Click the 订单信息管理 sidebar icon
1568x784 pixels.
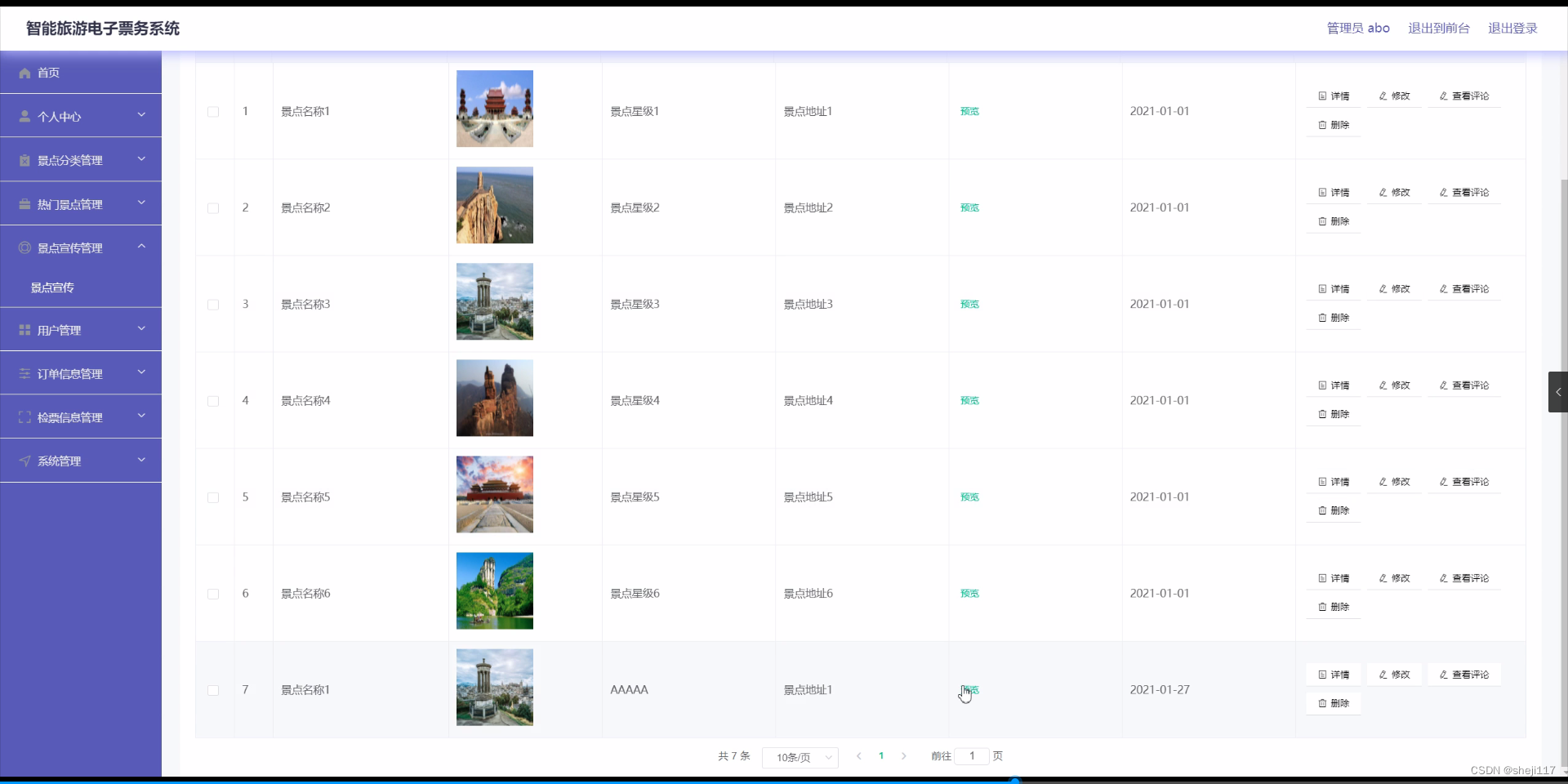click(x=24, y=373)
